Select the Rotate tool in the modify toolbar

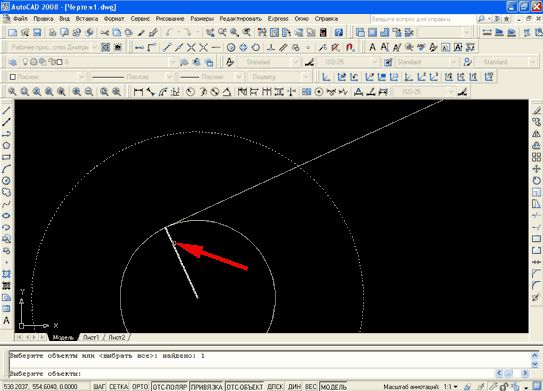(x=536, y=180)
